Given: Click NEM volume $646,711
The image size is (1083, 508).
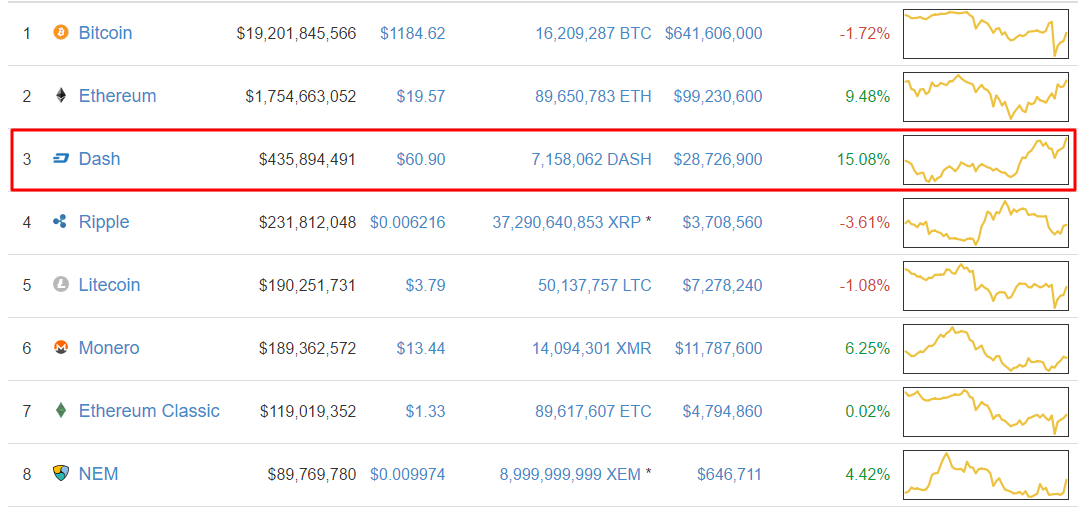Looking at the screenshot, I should click(x=729, y=475).
